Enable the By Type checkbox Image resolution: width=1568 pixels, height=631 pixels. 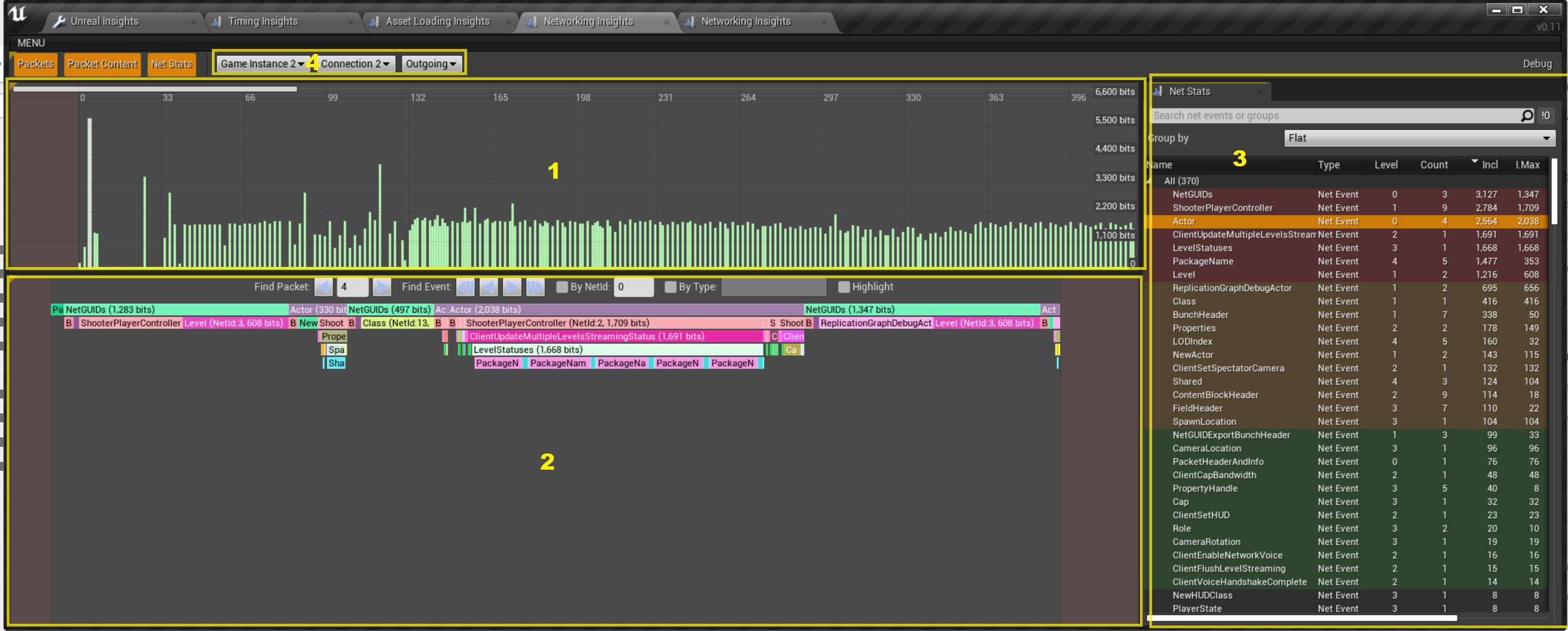(670, 287)
